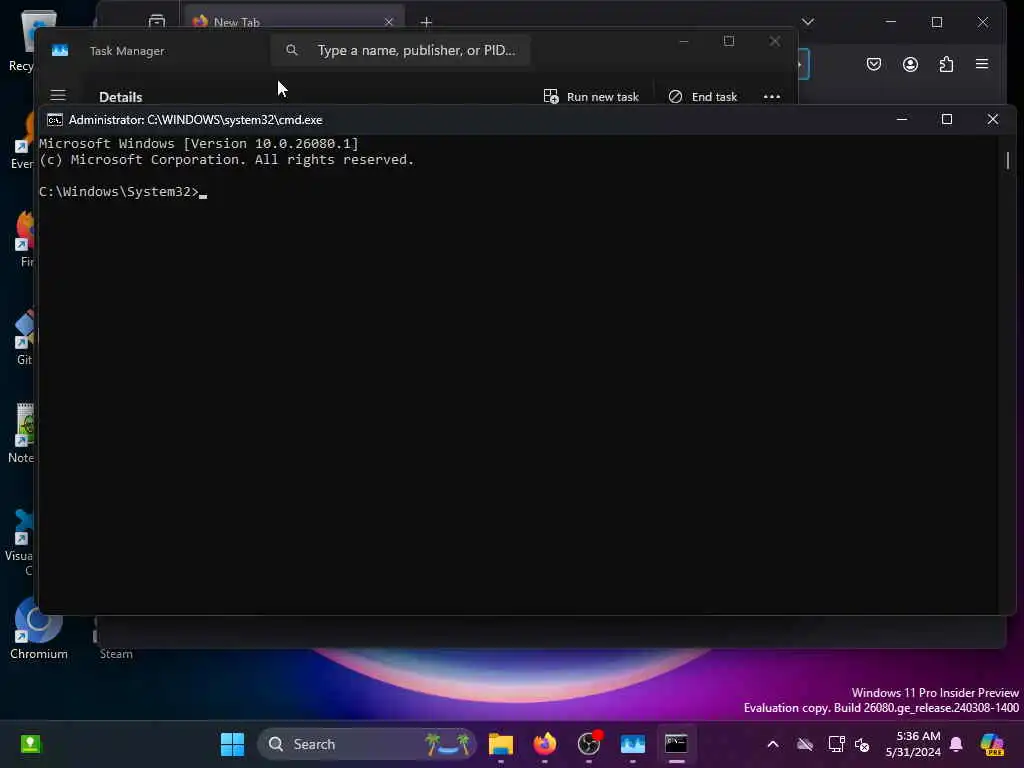Open the Firefox Pocket save icon

pyautogui.click(x=874, y=64)
